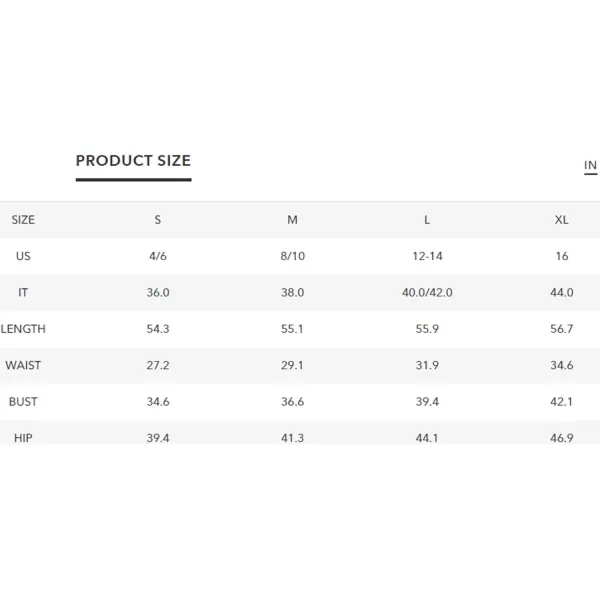The height and width of the screenshot is (600, 600).
Task: Click the BUST row label
Action: pyautogui.click(x=23, y=401)
